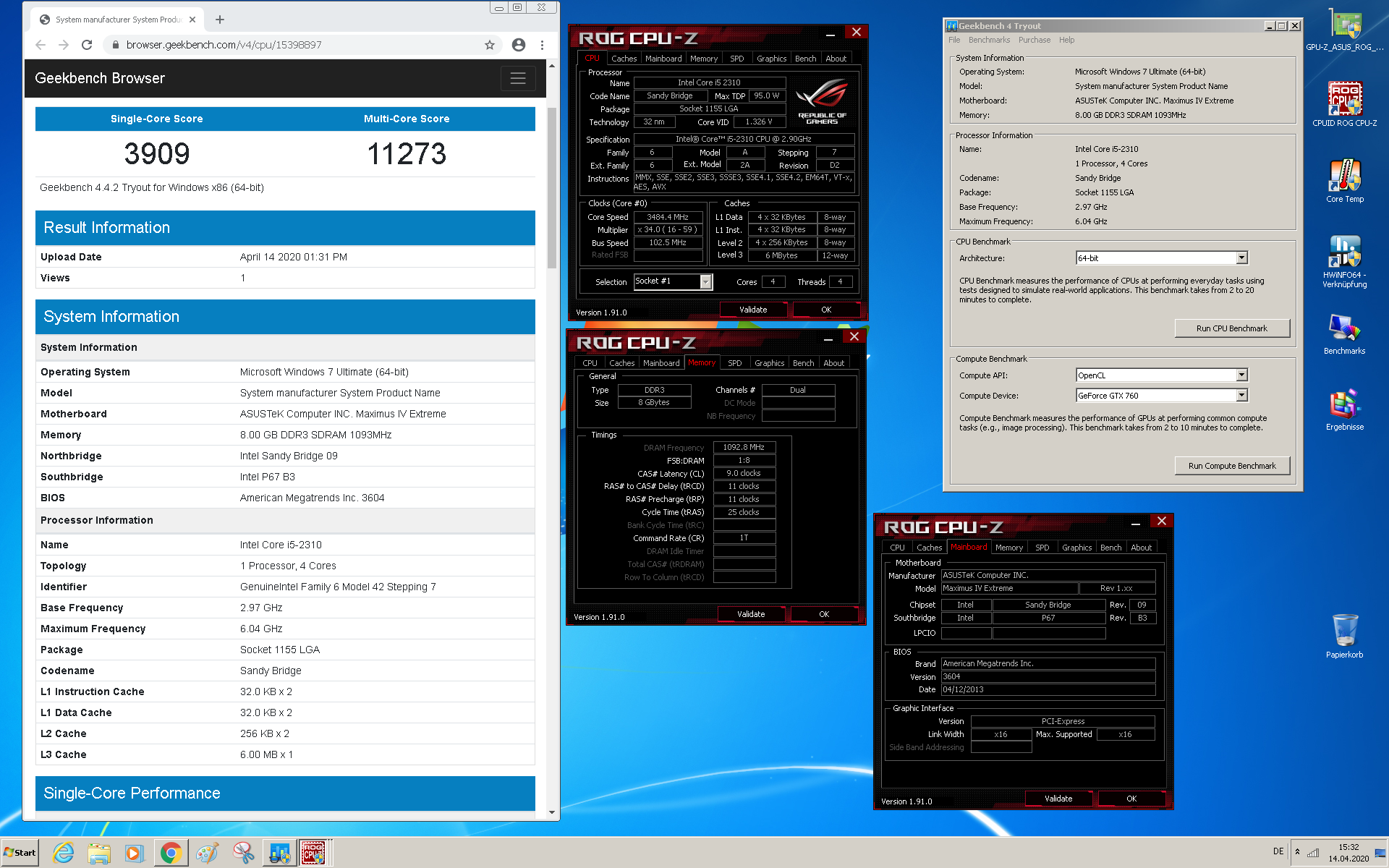The width and height of the screenshot is (1389, 868).
Task: Open Architecture 64-bit dropdown
Action: pyautogui.click(x=1241, y=258)
